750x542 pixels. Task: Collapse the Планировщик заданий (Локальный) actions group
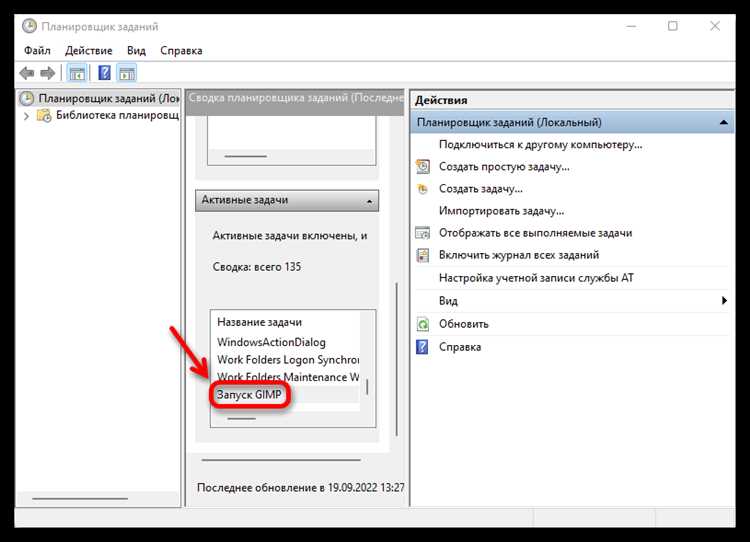[x=724, y=122]
